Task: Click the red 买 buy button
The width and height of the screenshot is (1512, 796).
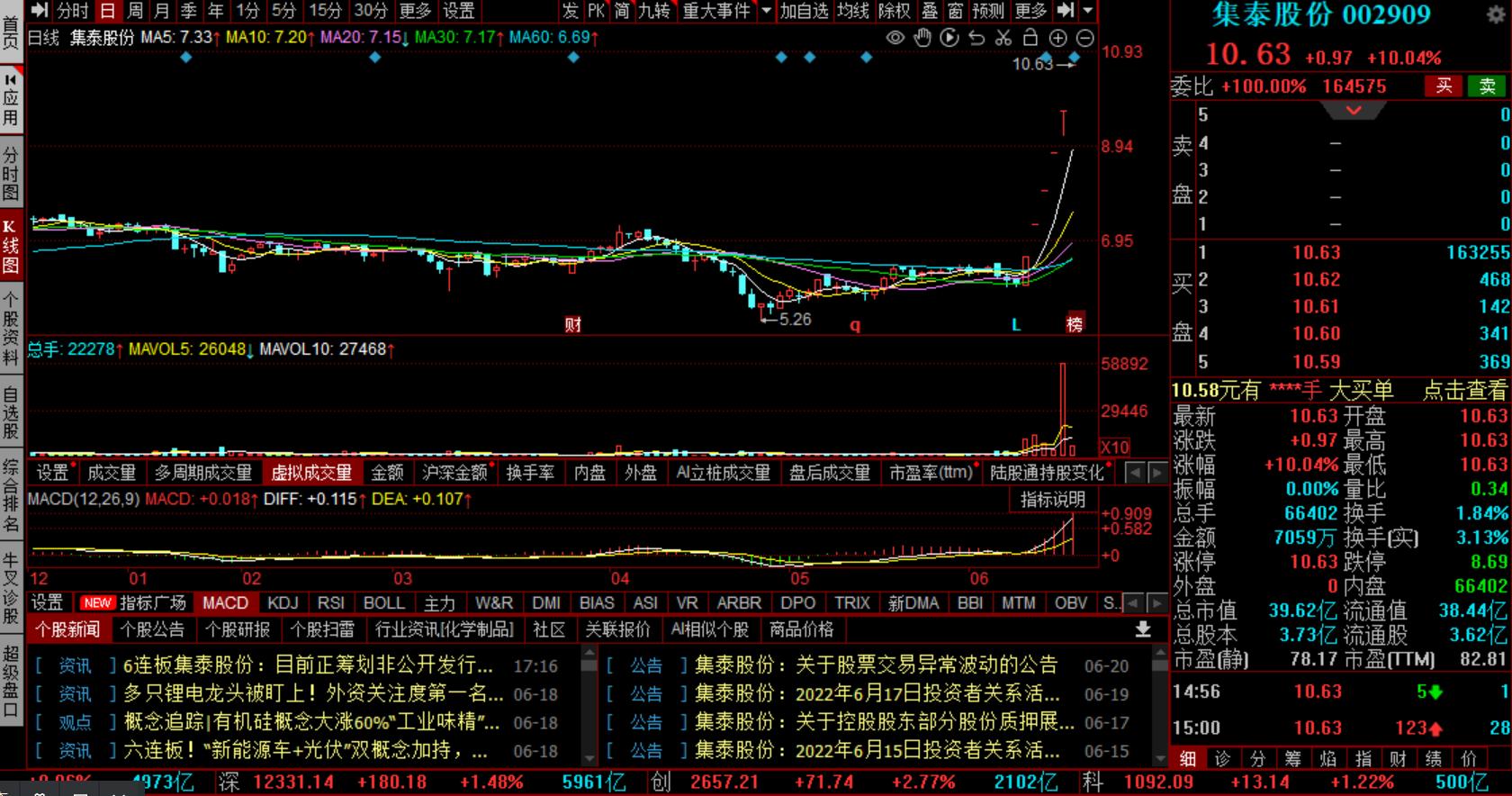Action: pyautogui.click(x=1444, y=86)
